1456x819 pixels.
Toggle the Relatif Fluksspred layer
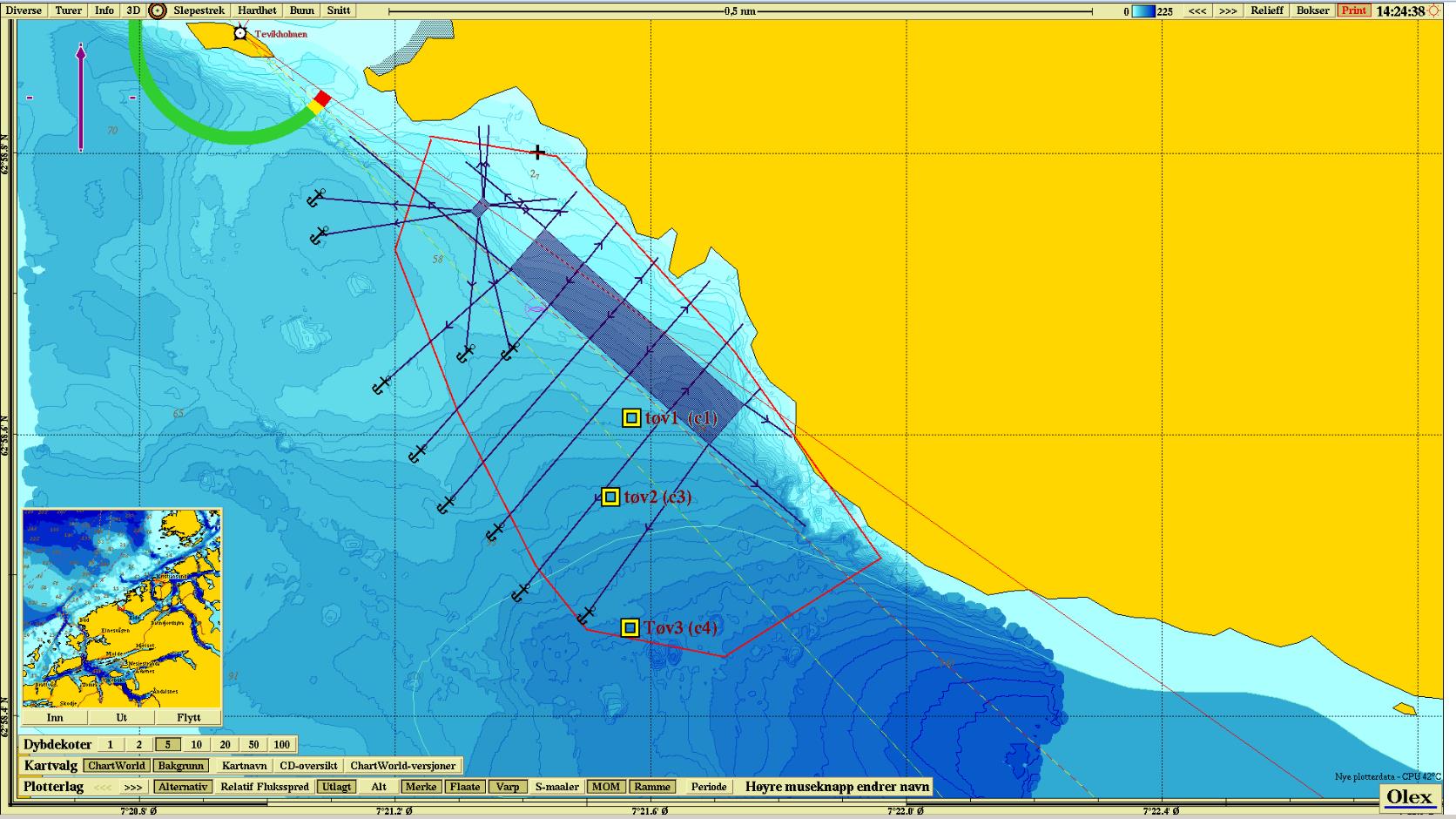point(265,787)
